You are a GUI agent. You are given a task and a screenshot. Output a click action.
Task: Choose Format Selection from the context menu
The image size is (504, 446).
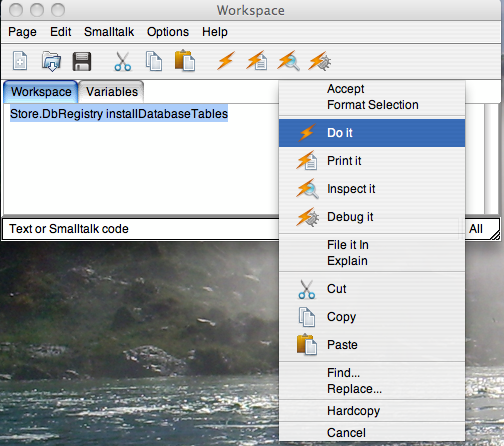372,105
